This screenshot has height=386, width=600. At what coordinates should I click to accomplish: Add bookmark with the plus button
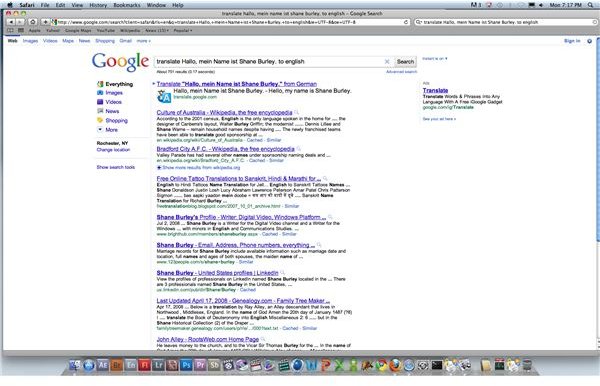tap(46, 22)
